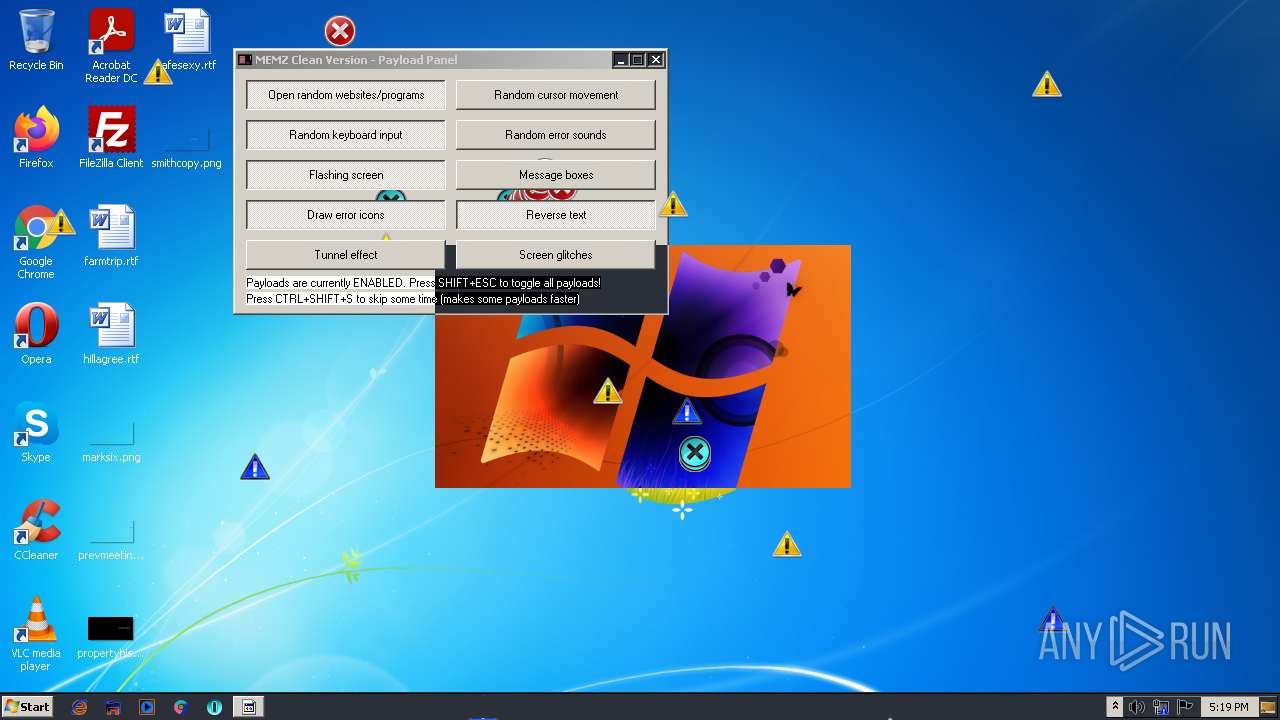
Task: Toggle the Random error sounds payload
Action: point(556,135)
